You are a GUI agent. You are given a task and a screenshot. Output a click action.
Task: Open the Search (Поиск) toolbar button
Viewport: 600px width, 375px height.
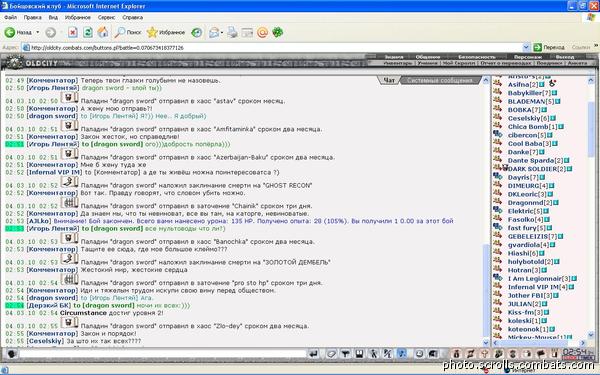click(x=128, y=33)
